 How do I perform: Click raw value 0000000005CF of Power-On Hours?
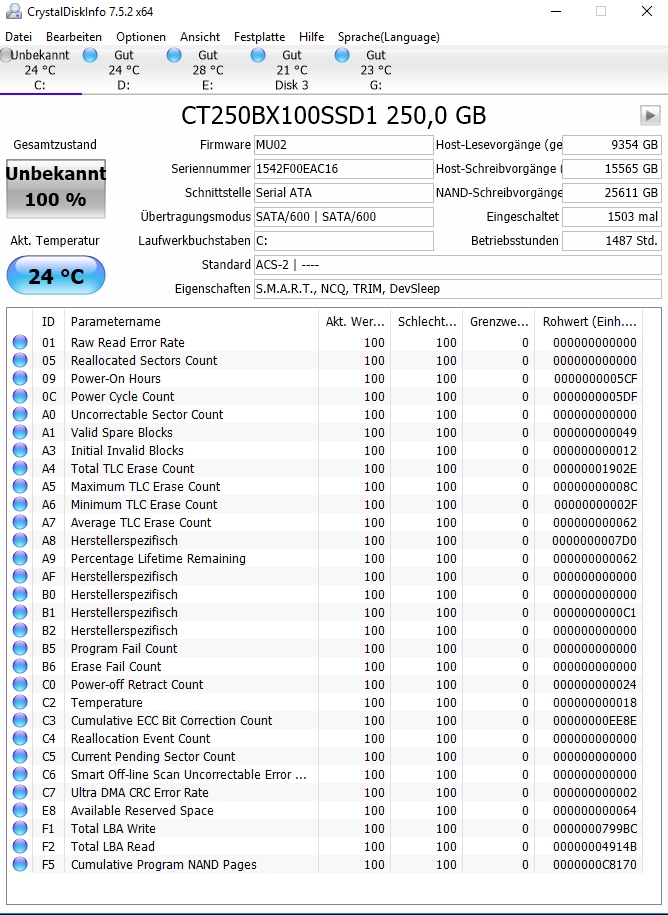pyautogui.click(x=595, y=378)
